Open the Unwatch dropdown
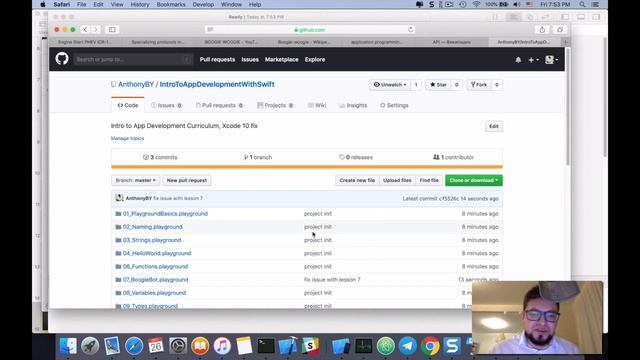Image resolution: width=640 pixels, height=360 pixels. tap(390, 84)
